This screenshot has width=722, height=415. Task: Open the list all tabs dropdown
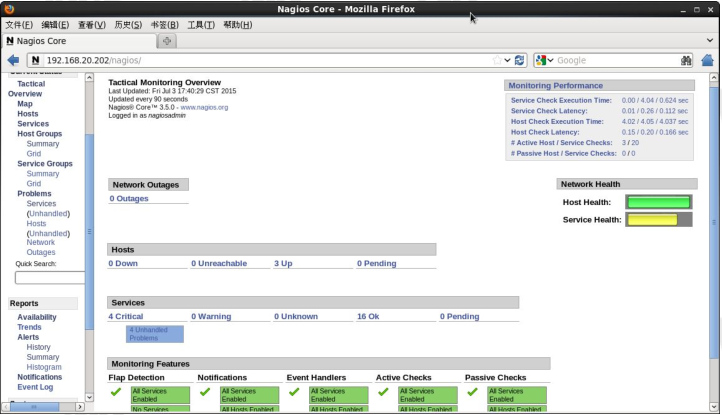(710, 41)
